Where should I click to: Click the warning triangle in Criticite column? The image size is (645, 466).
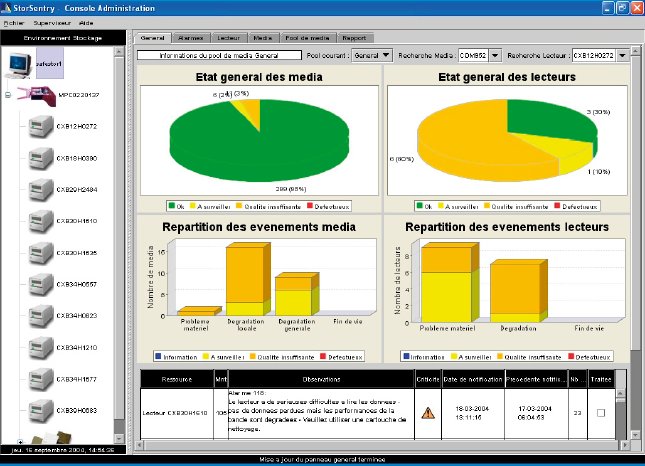pyautogui.click(x=428, y=413)
